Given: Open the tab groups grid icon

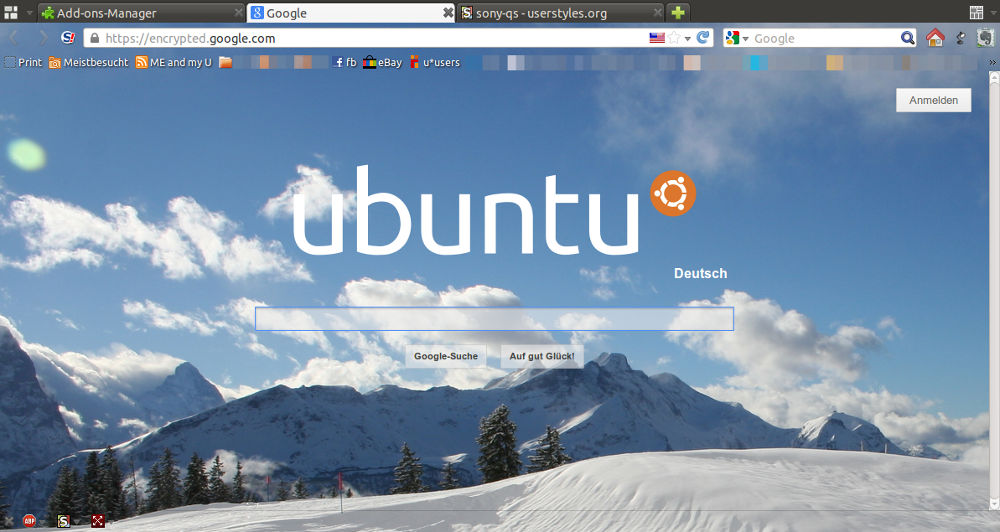Looking at the screenshot, I should coord(11,12).
